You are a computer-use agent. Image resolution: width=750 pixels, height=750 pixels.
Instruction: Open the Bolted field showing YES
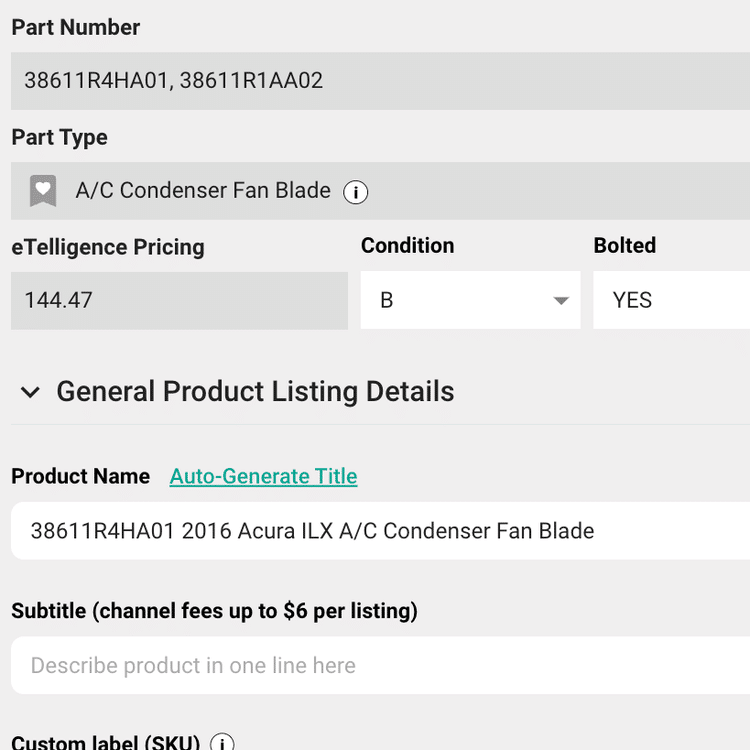pyautogui.click(x=672, y=300)
